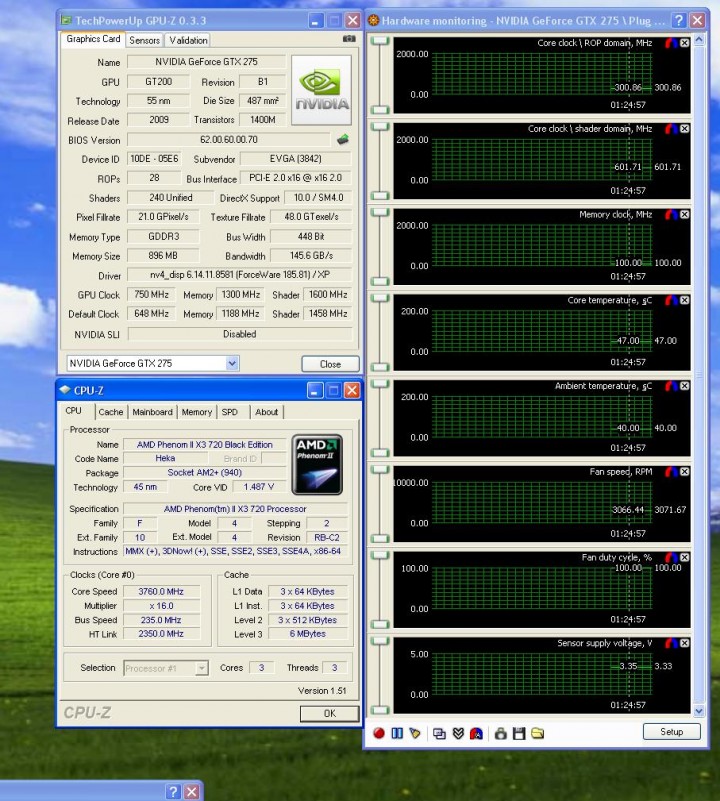Open a file with the yellow folder icon

point(537,733)
